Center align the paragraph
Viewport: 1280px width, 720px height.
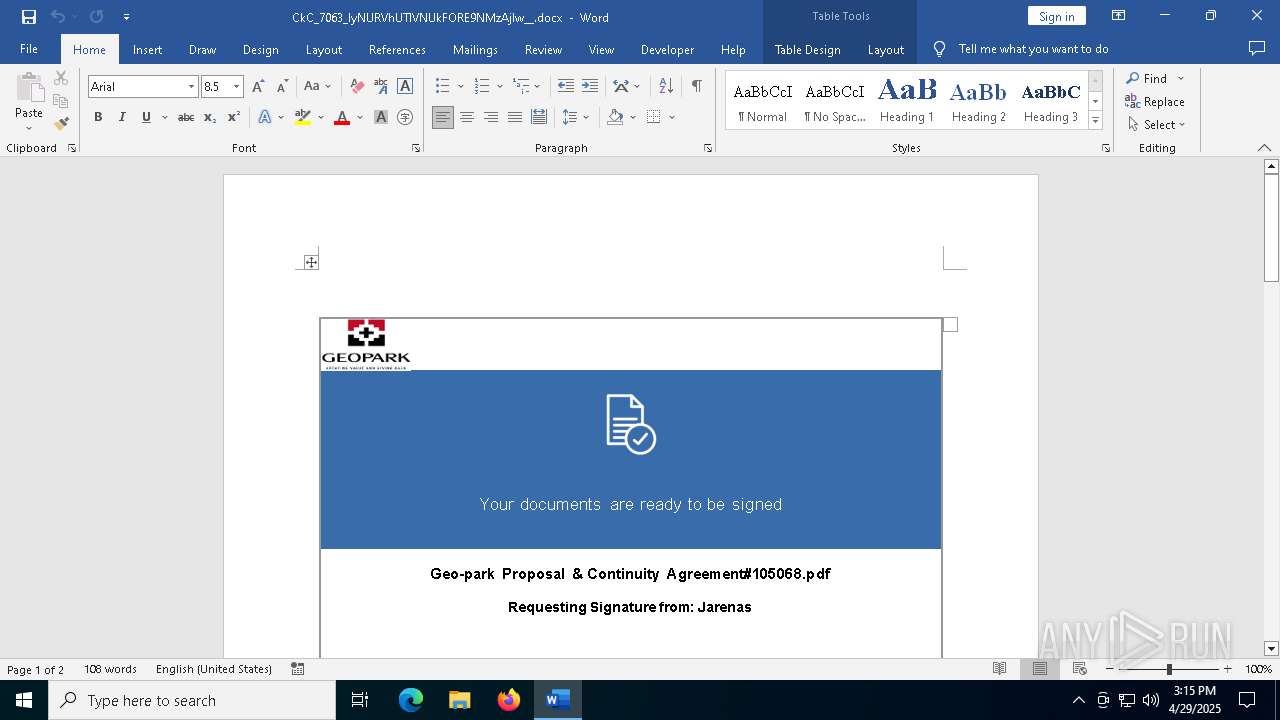(467, 117)
